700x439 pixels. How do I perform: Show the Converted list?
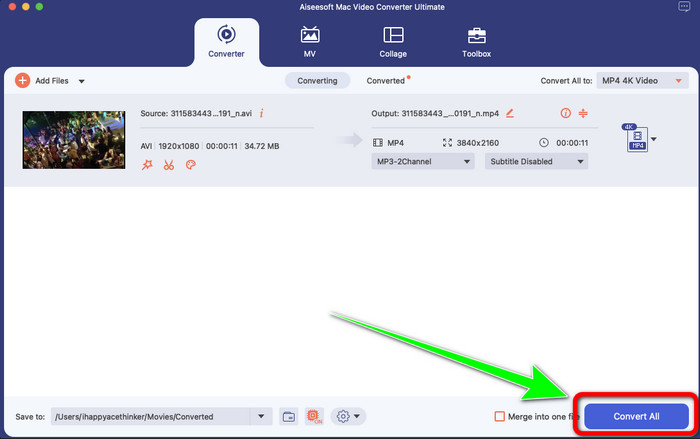[386, 81]
